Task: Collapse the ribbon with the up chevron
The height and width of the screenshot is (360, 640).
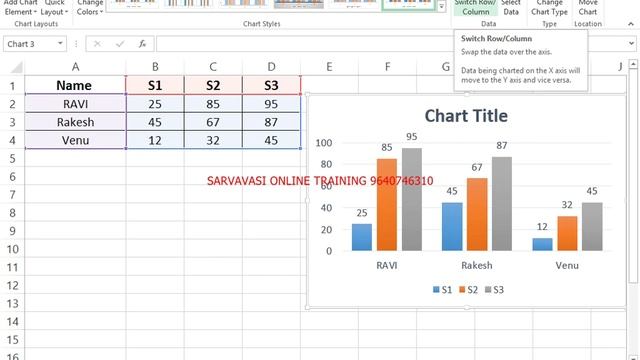Action: [x=631, y=24]
